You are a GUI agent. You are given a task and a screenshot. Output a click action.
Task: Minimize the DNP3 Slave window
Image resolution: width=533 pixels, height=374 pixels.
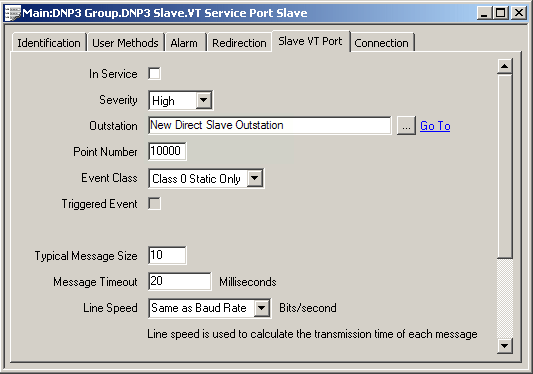[484, 13]
